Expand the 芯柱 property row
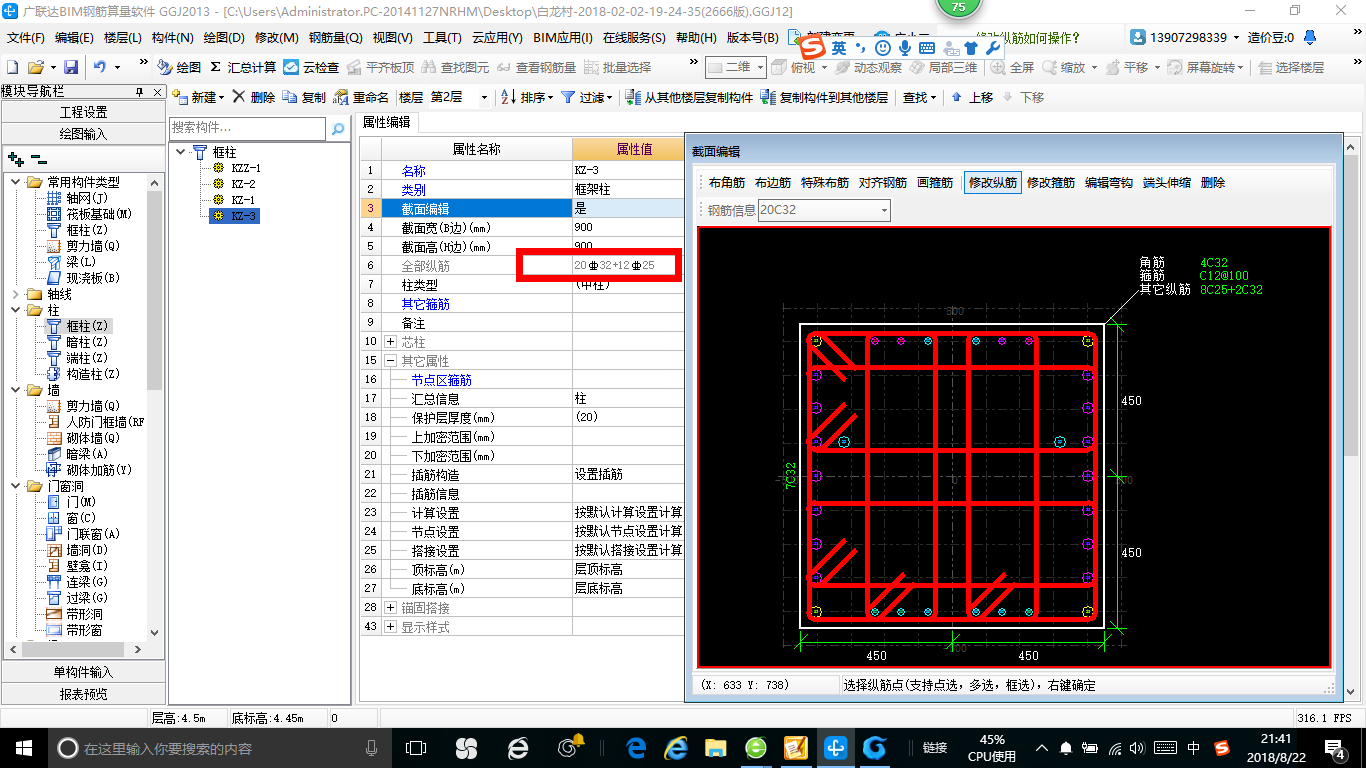The height and width of the screenshot is (768, 1366). (x=390, y=342)
